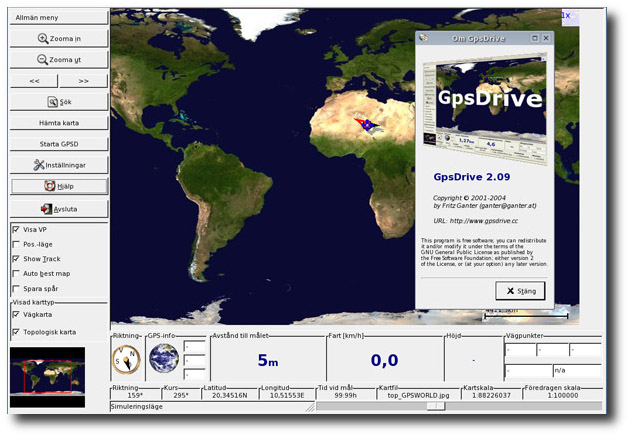
Task: Click the Om GpsDrive title bar icon
Action: 423,38
